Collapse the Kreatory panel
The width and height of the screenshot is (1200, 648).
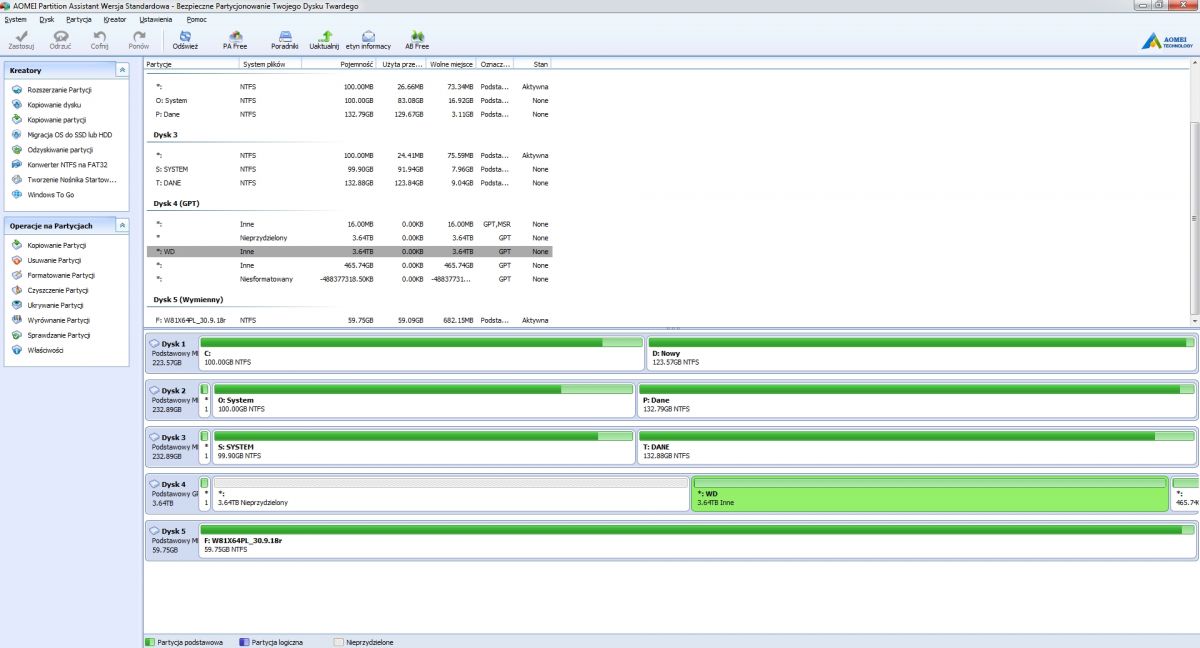(x=122, y=70)
